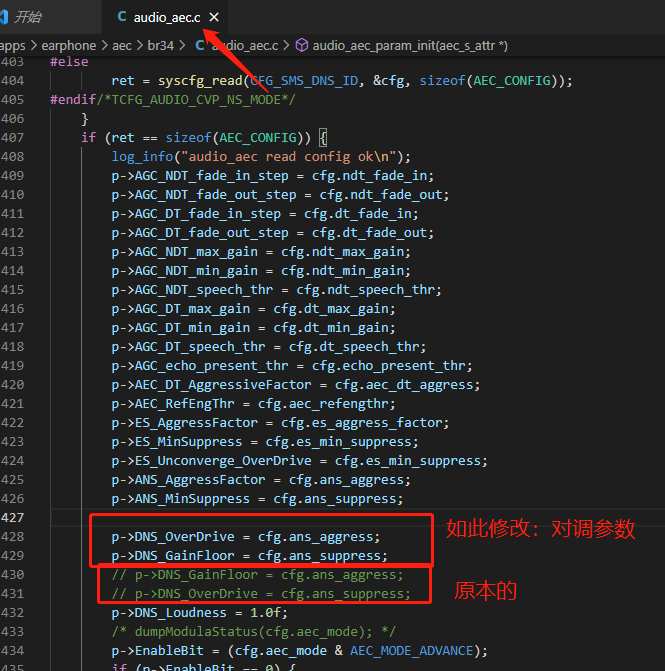This screenshot has width=665, height=671.
Task: Close the audio_aec.c tab
Action: 214,17
